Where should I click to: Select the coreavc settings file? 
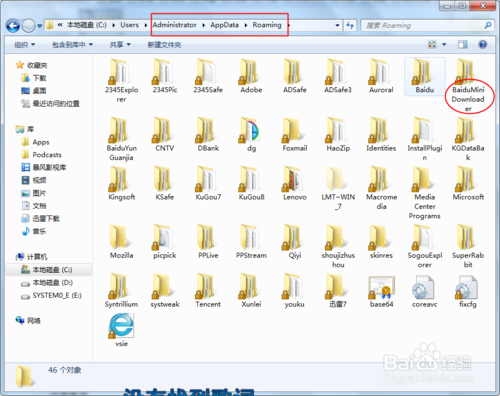425,291
